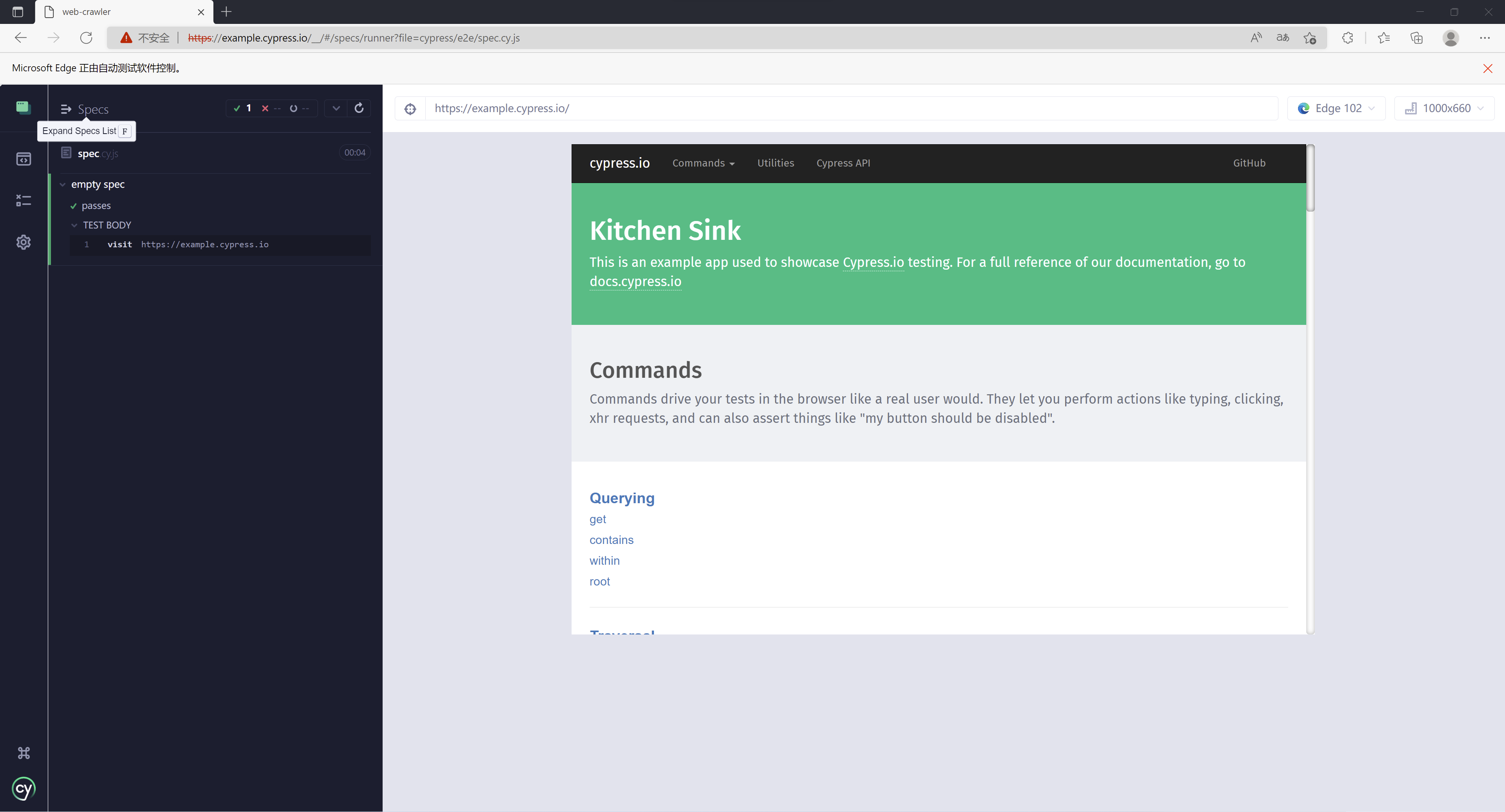
Task: Open the selector playground crosshair icon
Action: [410, 109]
